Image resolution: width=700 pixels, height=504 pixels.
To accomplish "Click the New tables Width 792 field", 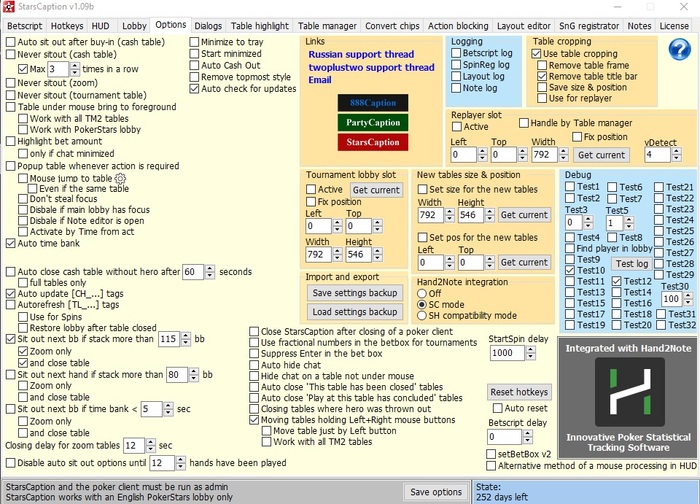I will click(431, 215).
